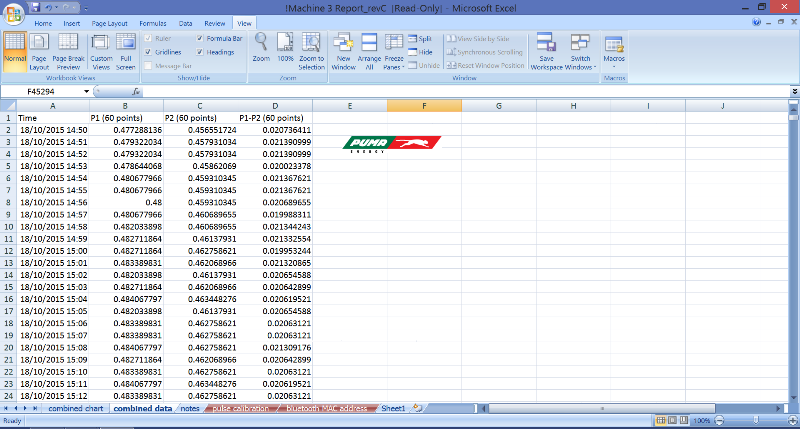Select all cells with the corner button

pyautogui.click(x=8, y=106)
